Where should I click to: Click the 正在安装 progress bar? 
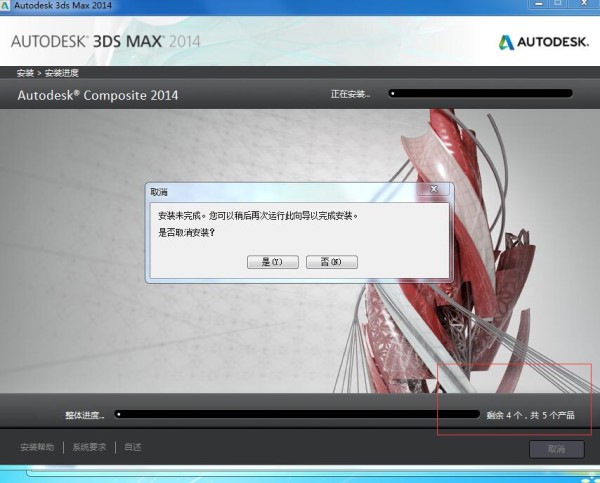(481, 93)
